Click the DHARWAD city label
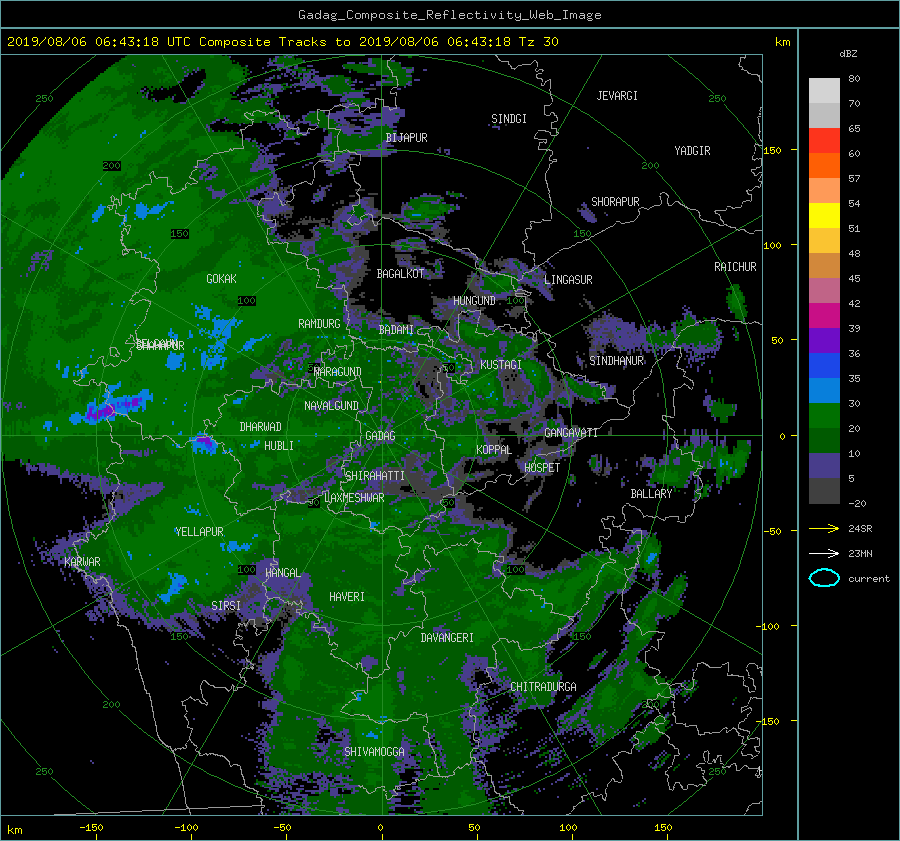900x841 pixels. click(260, 427)
